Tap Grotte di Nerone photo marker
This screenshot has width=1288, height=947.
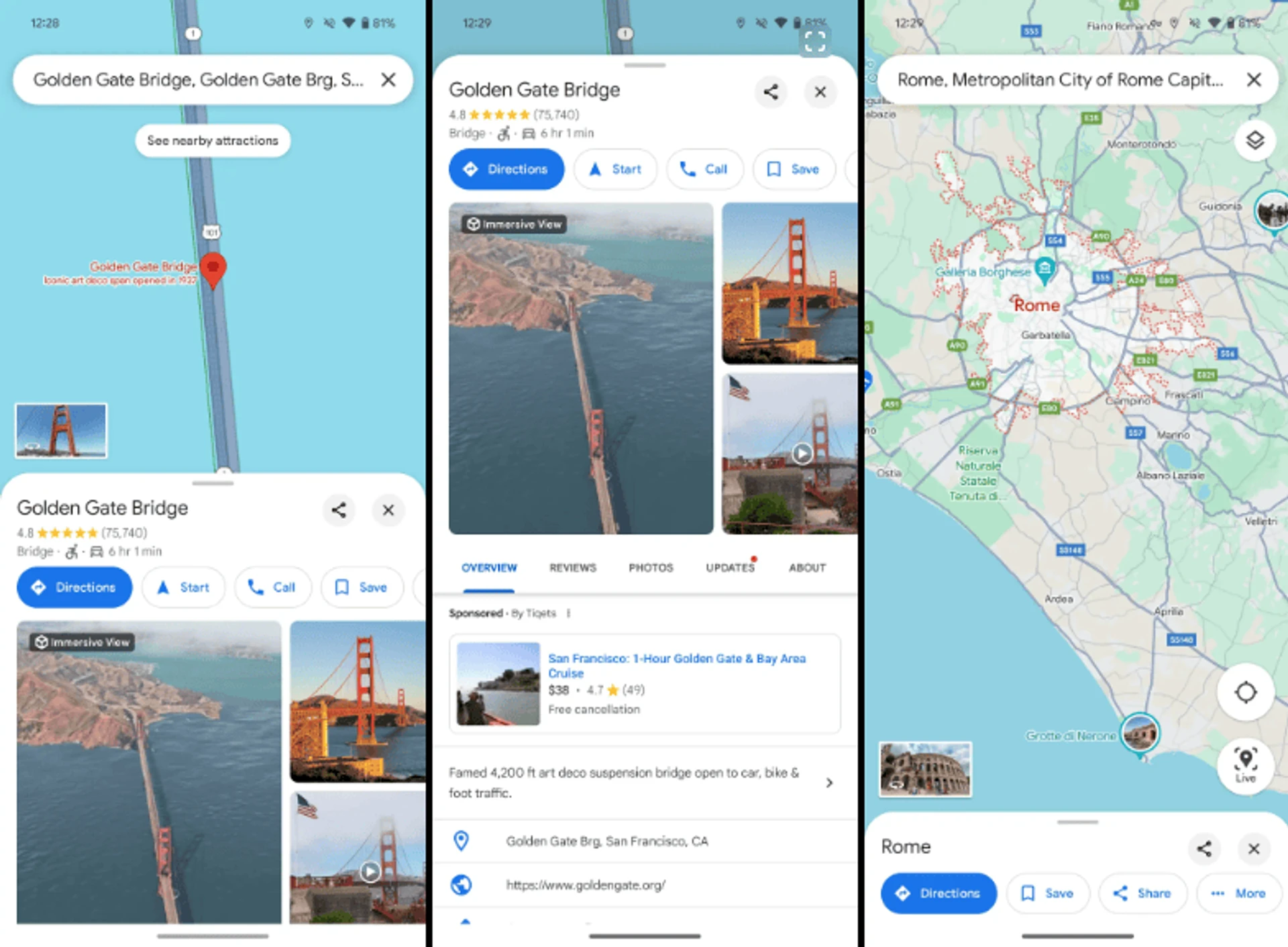(x=1140, y=733)
